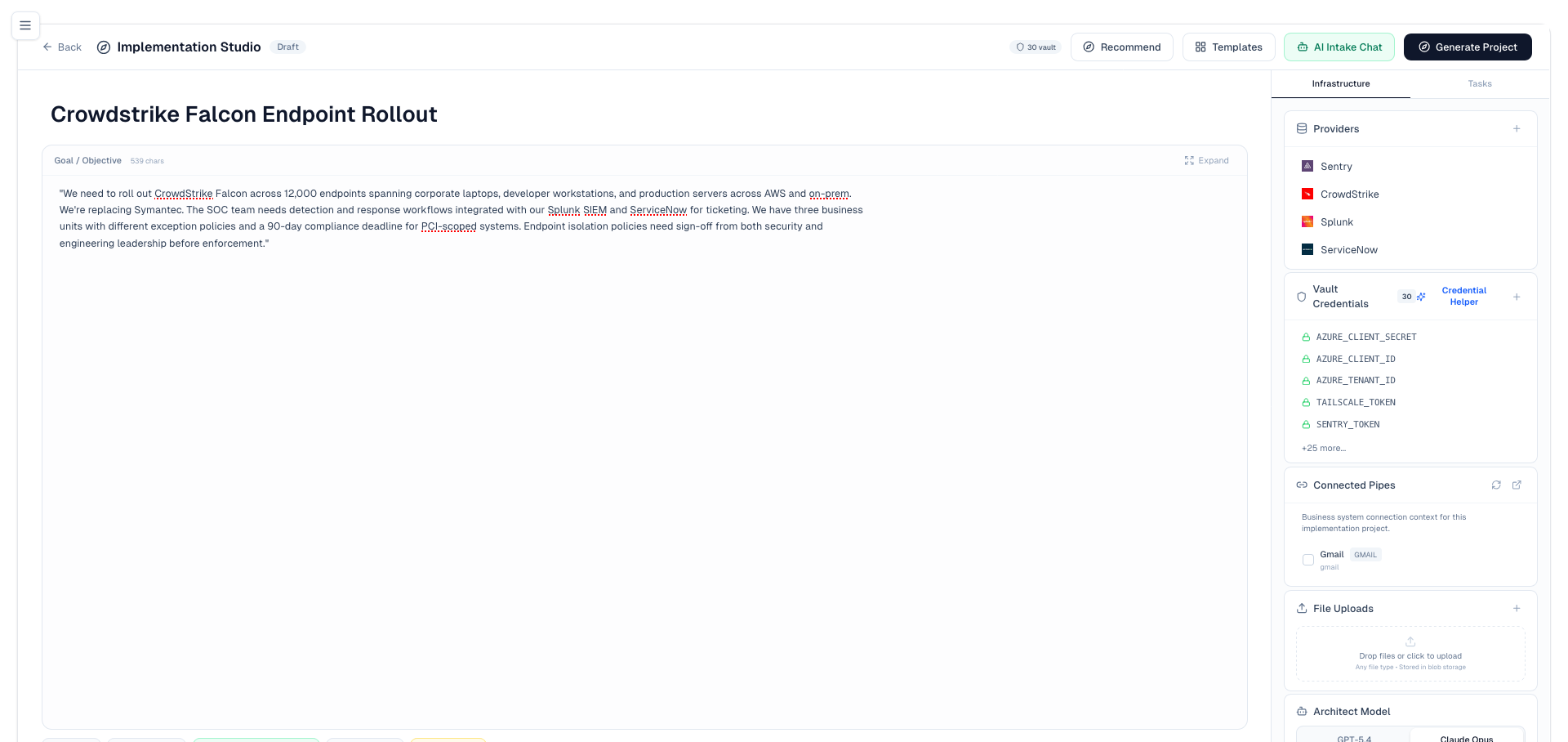Edit the Crowdstrike Falcon Endpoint Rollout title
This screenshot has width=1568, height=742.
[x=244, y=114]
